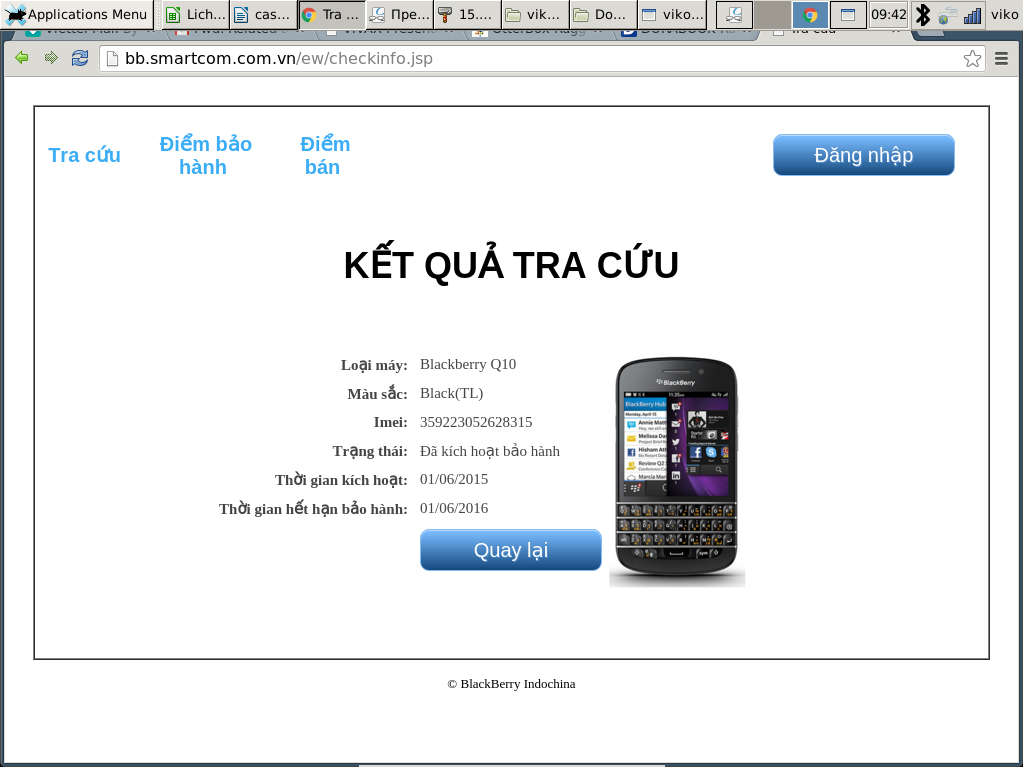Click the Chrome icon in the system panel
Image resolution: width=1023 pixels, height=767 pixels.
click(x=810, y=15)
